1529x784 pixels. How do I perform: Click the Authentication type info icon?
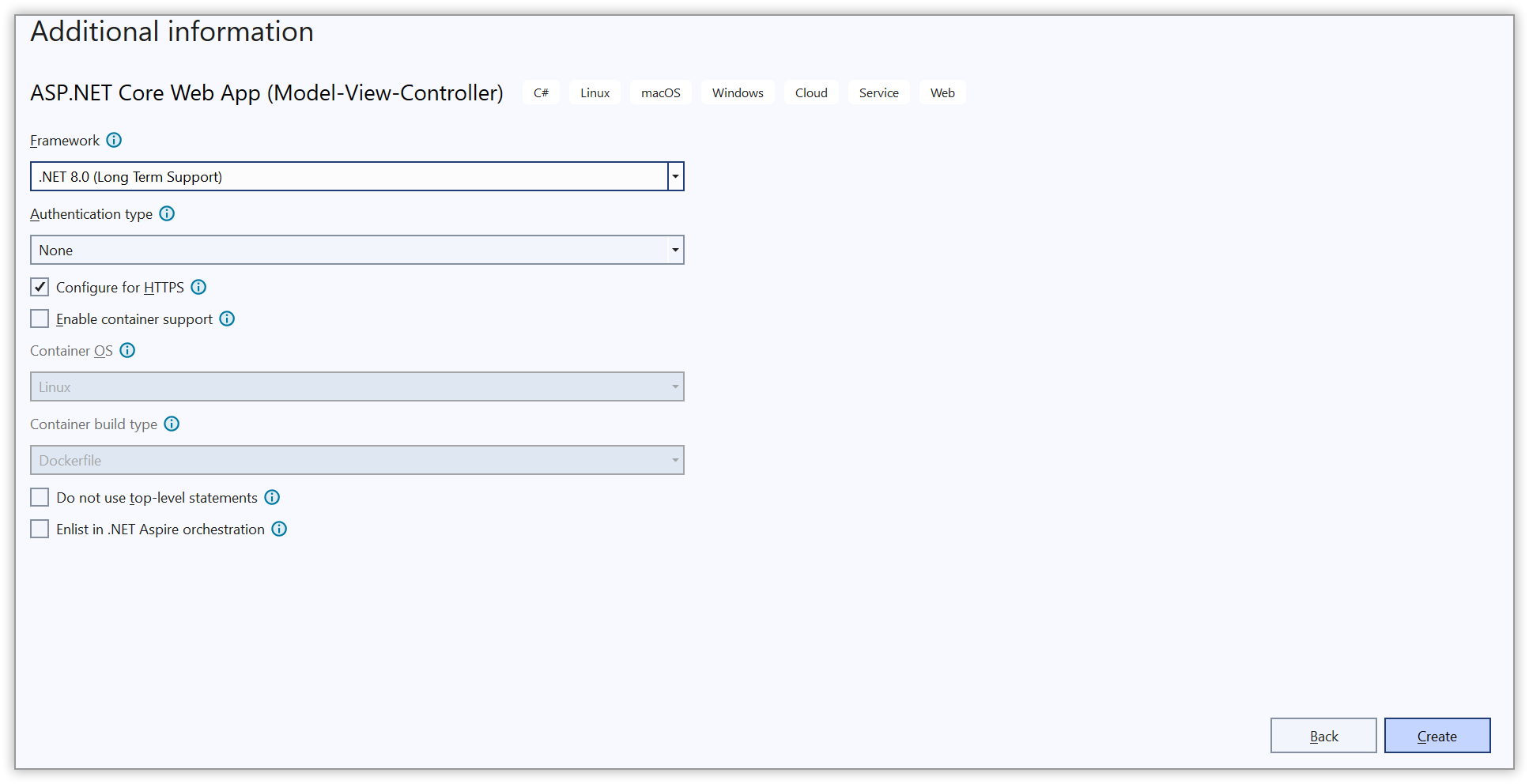tap(167, 213)
